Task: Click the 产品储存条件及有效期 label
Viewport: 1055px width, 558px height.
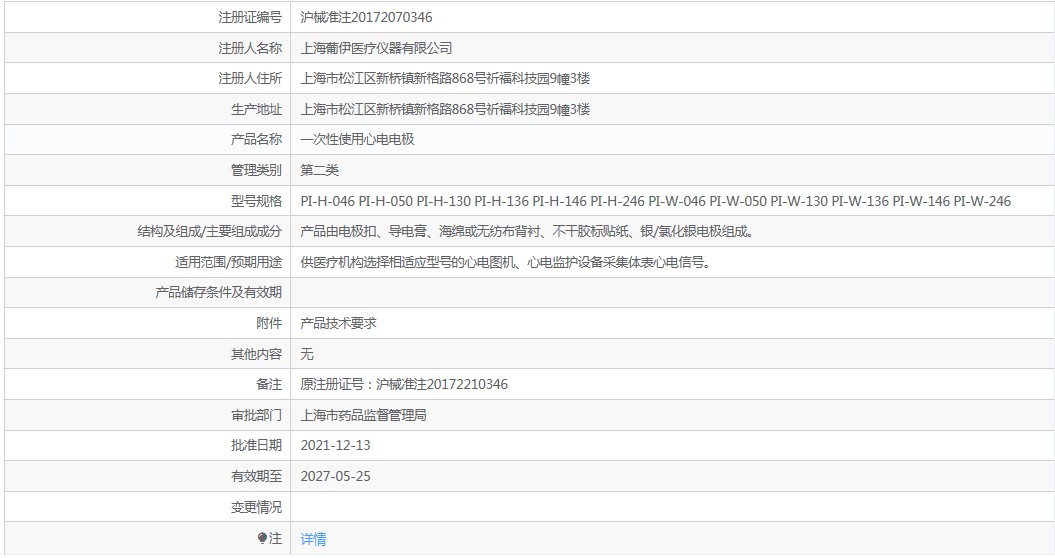Action: [x=219, y=292]
